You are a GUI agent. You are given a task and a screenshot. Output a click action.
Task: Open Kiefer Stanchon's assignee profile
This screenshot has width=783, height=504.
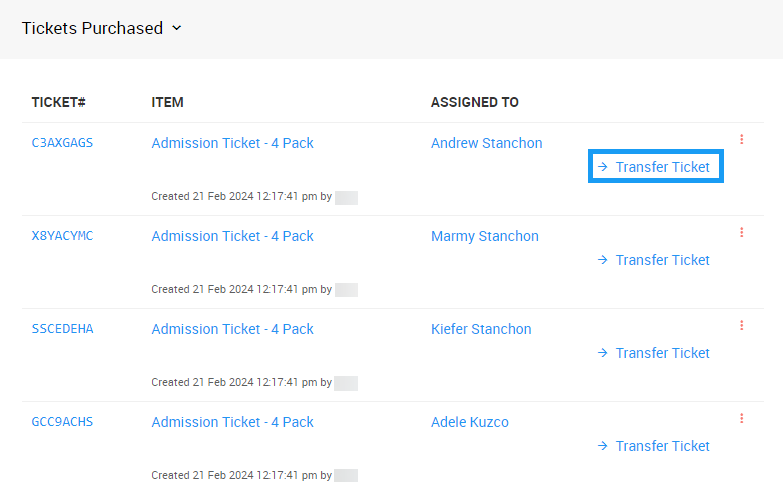point(481,329)
